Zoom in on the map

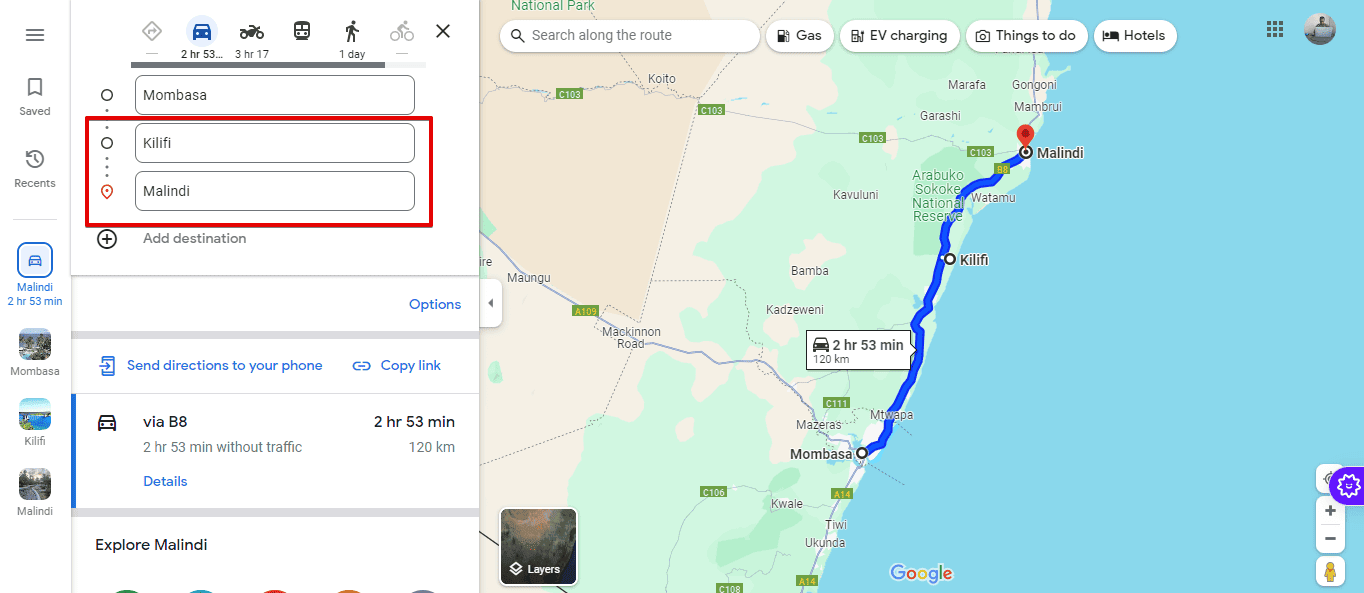(1330, 510)
